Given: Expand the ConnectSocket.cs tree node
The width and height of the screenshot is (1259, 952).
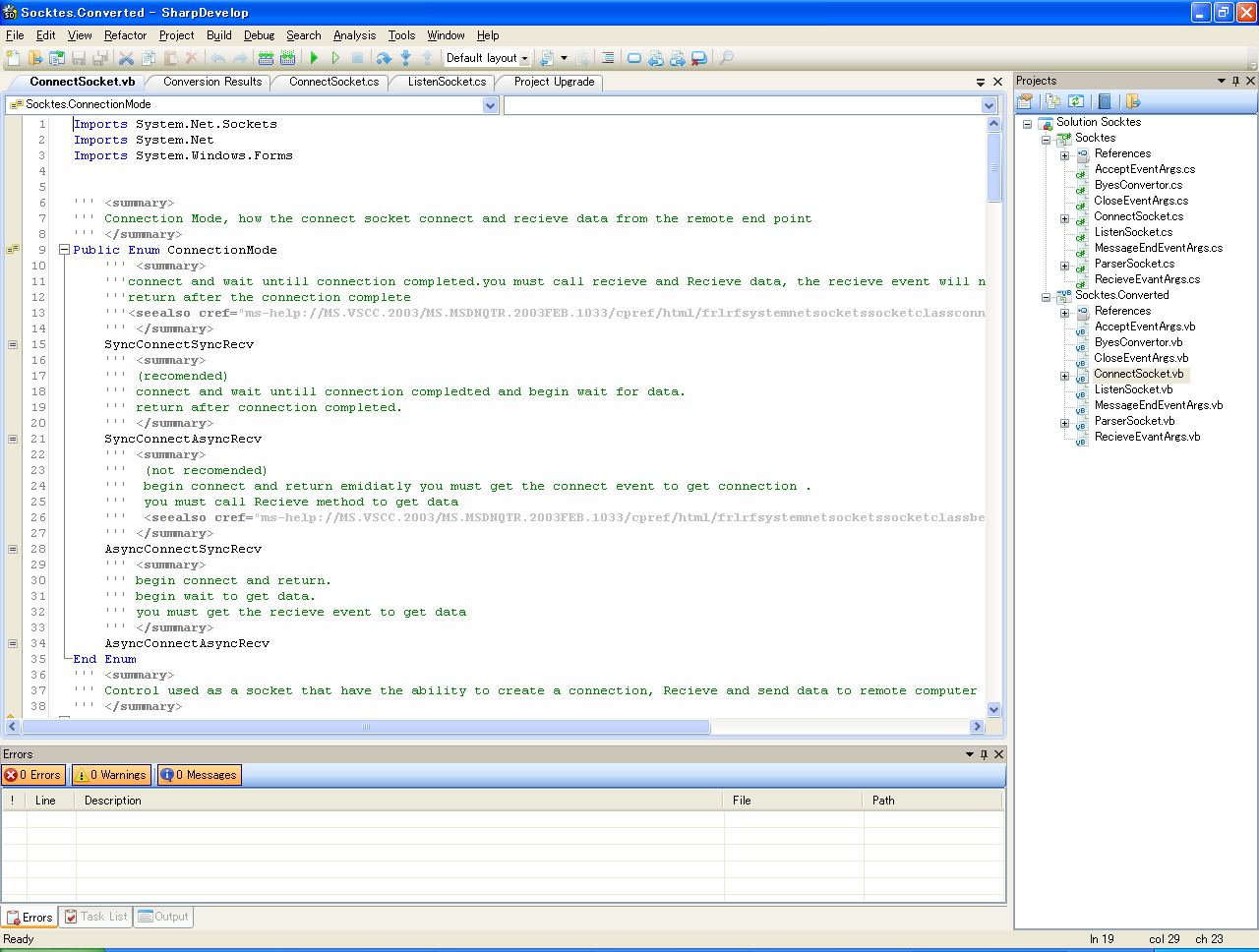Looking at the screenshot, I should click(x=1064, y=218).
